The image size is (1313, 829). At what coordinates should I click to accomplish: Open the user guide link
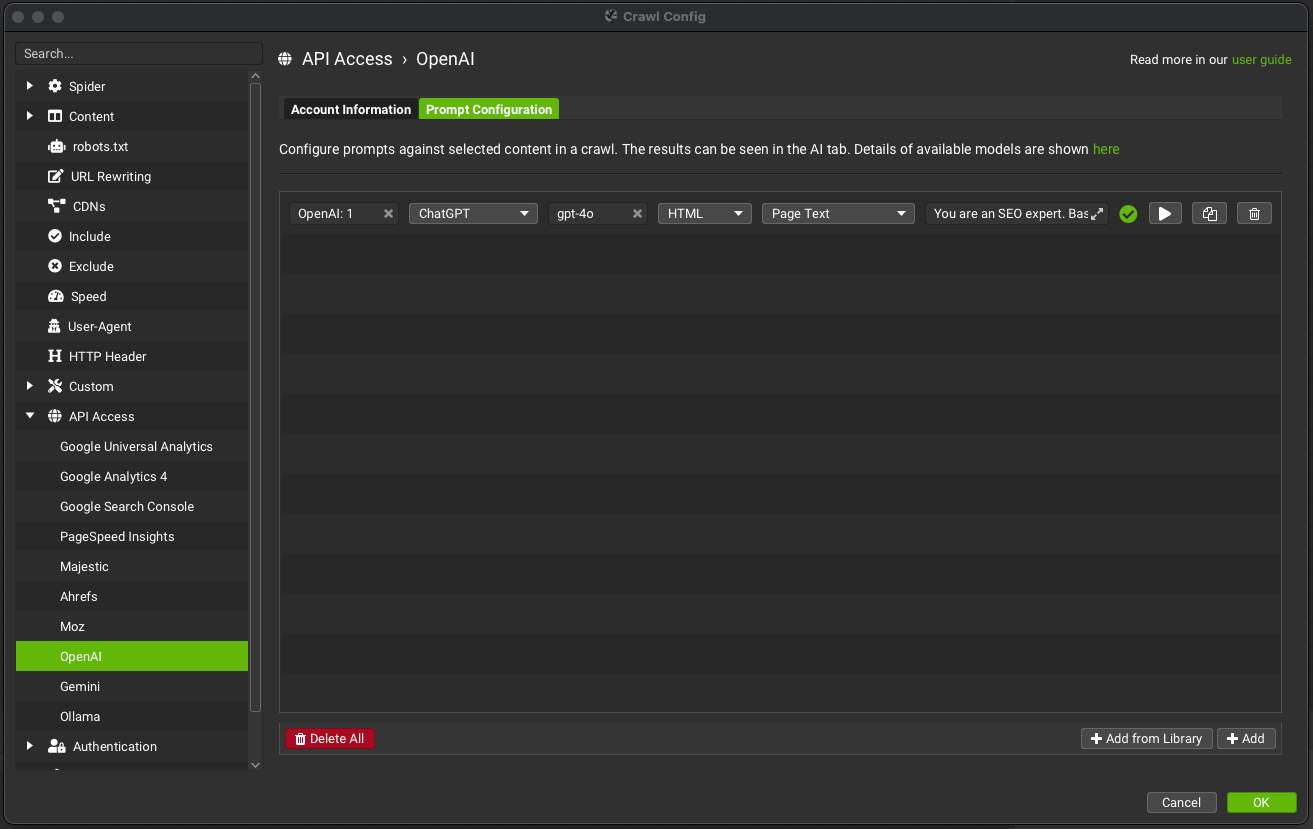point(1261,59)
